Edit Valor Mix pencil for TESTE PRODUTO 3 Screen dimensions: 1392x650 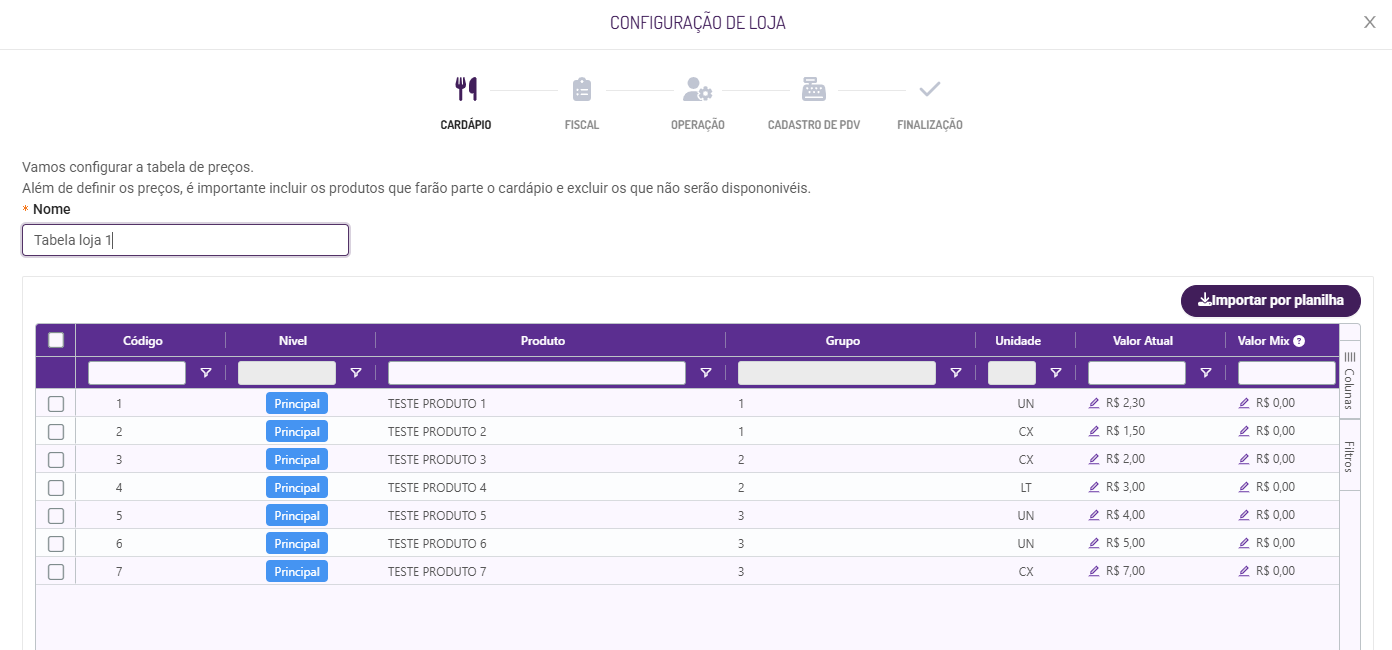[1244, 459]
